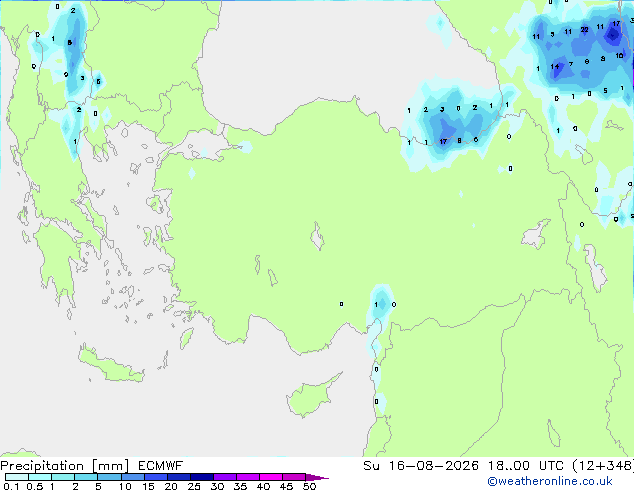Viewport: 634px width, 490px height.
Task: Click the 5–10 mm blue legend swatch
Action: click(109, 477)
